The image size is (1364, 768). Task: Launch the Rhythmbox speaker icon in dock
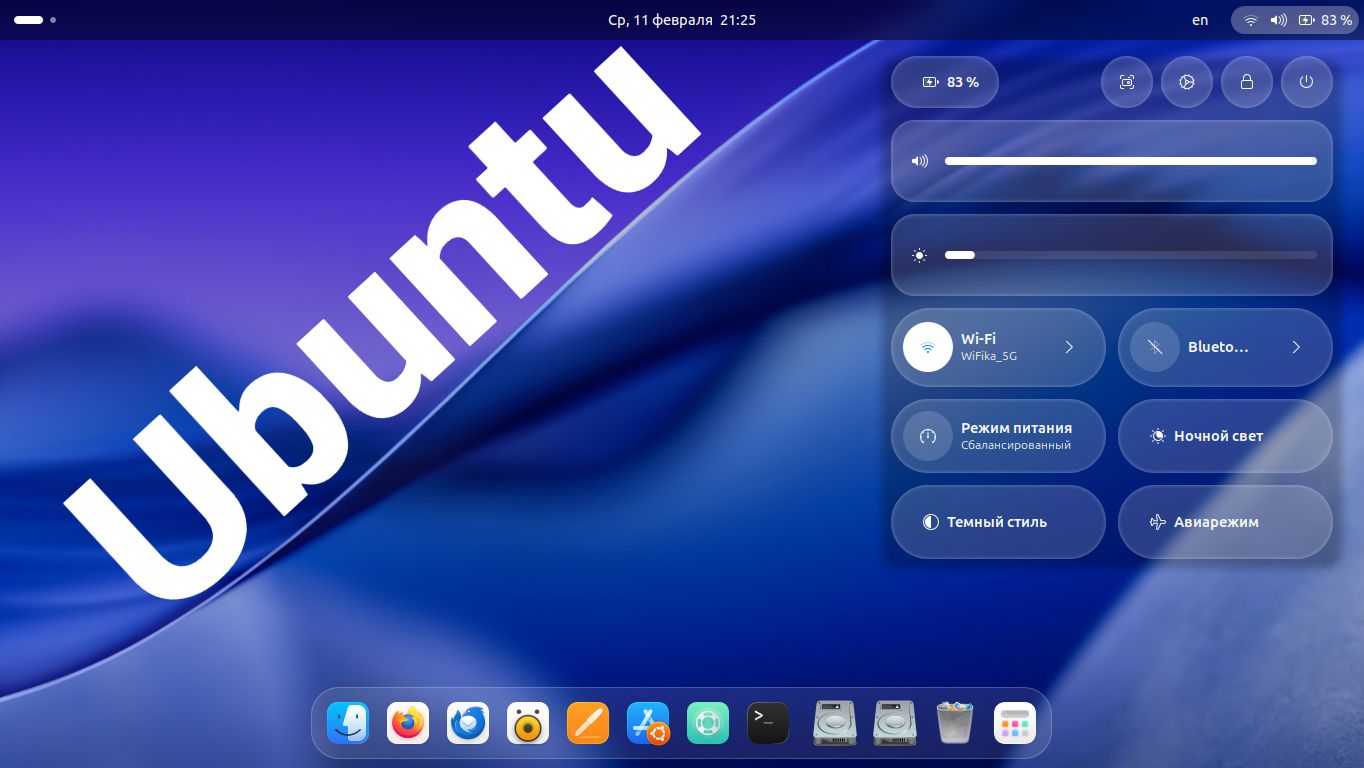[x=528, y=723]
